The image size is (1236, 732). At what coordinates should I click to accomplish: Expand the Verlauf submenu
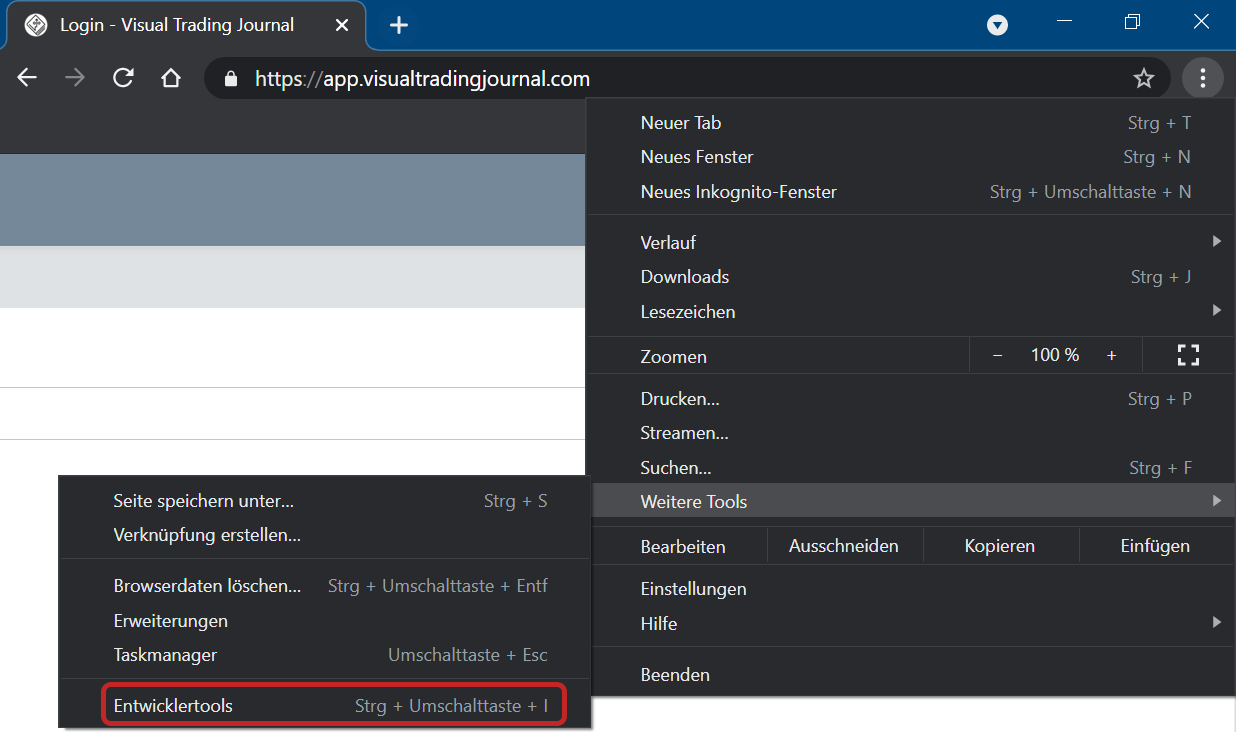(x=908, y=242)
